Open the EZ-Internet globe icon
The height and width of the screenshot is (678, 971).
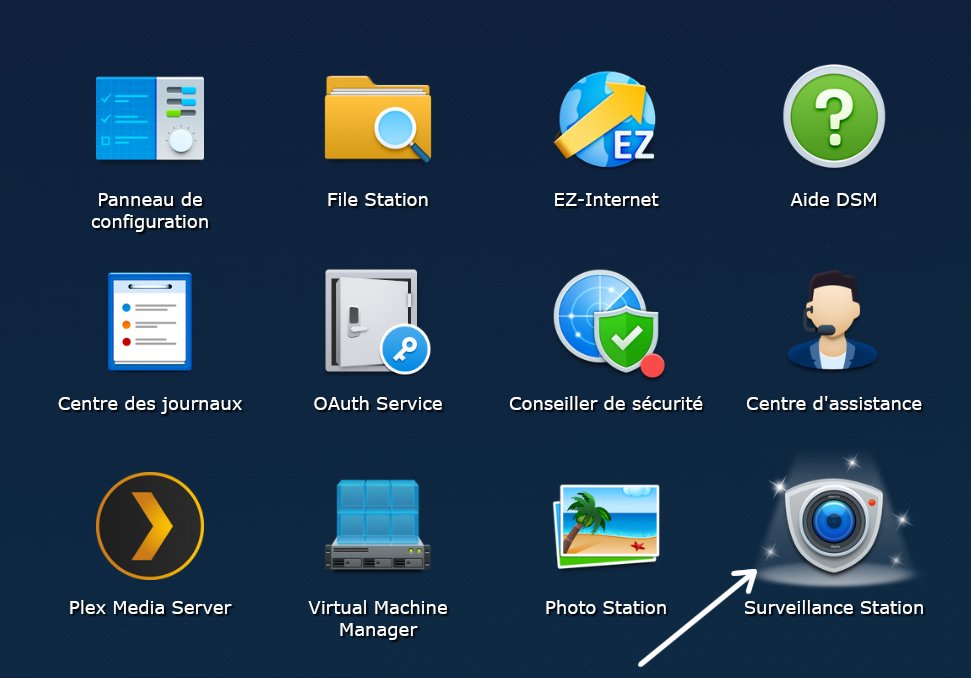tap(605, 119)
